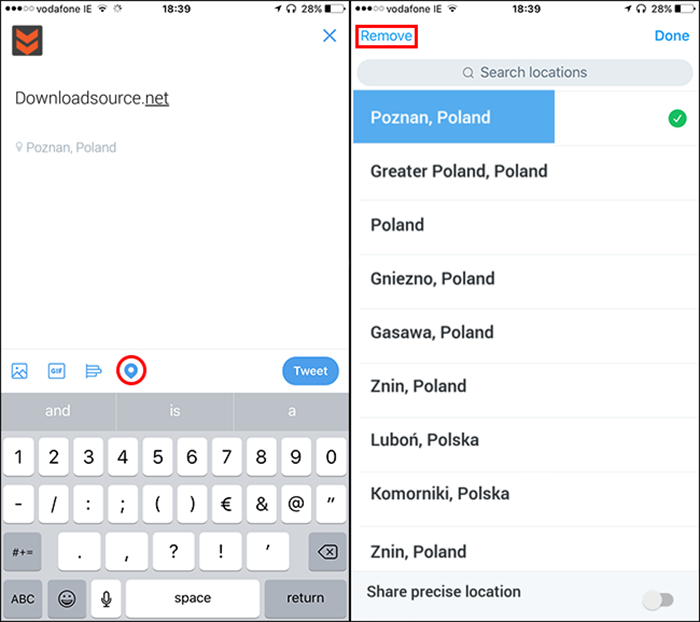Open the GIF picker icon

click(57, 371)
